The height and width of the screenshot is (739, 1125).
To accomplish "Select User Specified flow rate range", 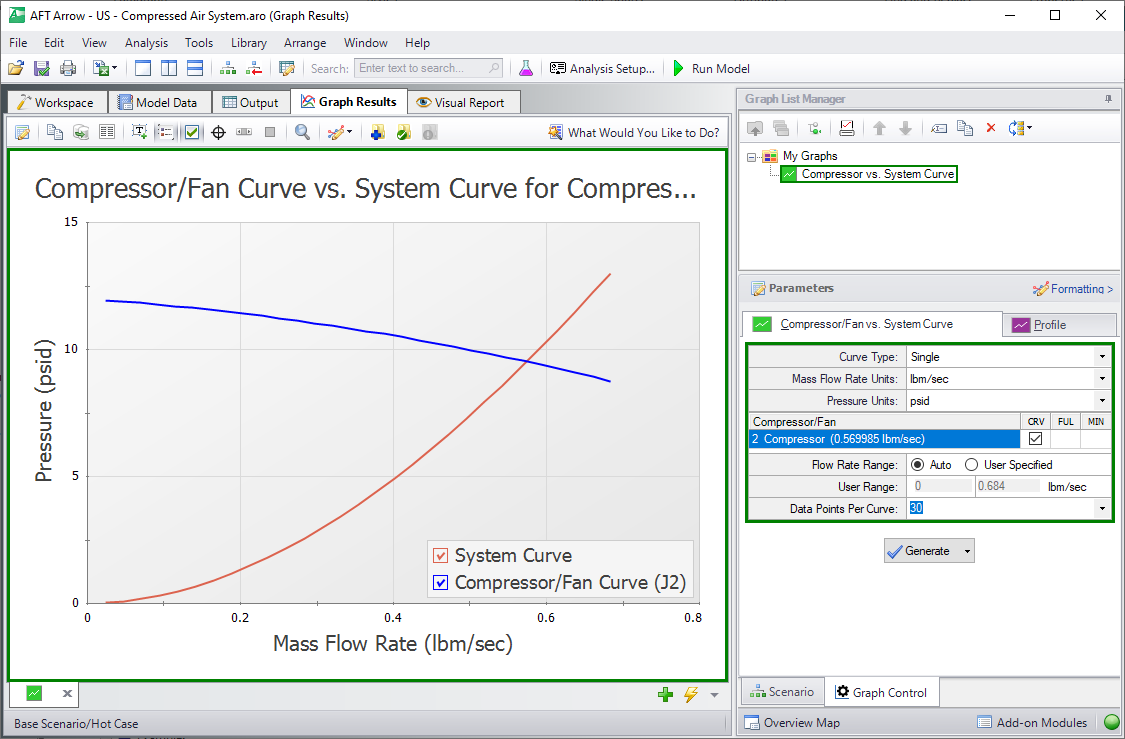I will click(x=971, y=465).
